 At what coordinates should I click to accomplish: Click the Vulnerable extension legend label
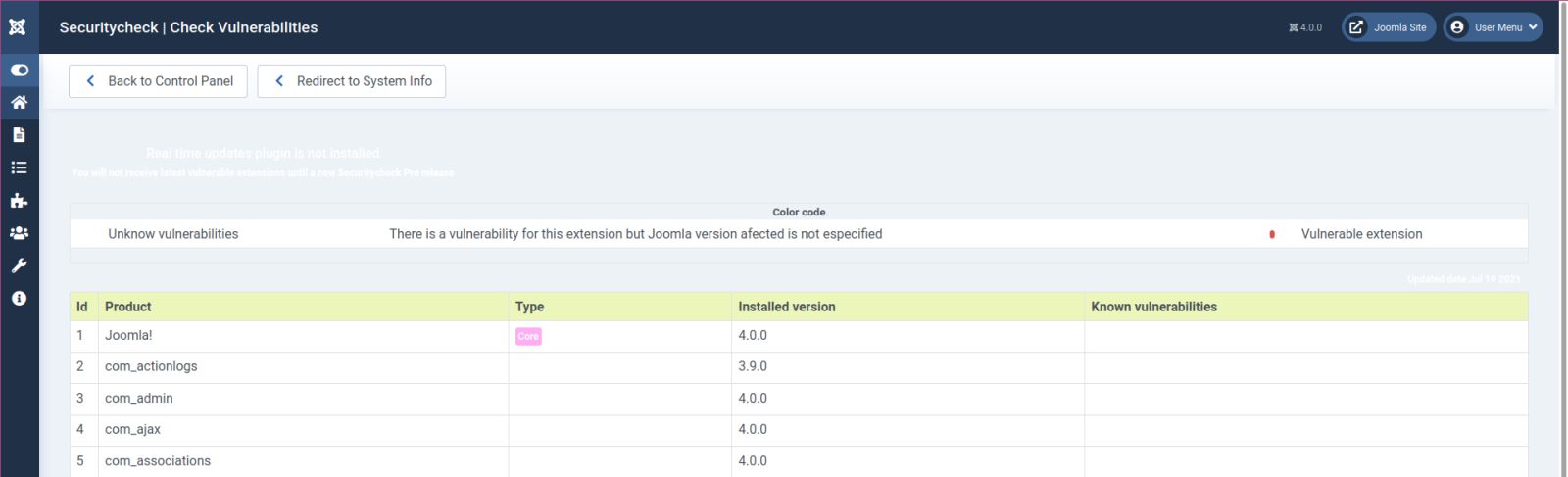pos(1361,234)
